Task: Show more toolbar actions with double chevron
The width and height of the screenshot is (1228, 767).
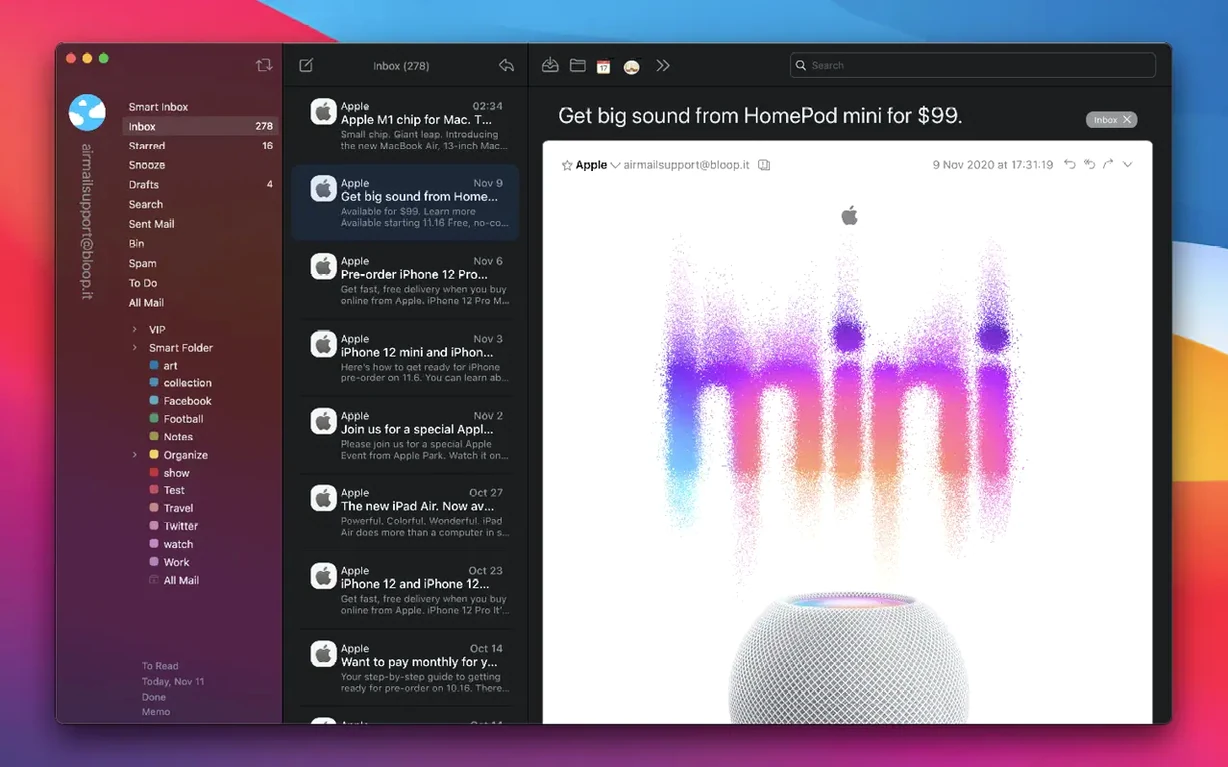Action: point(662,65)
